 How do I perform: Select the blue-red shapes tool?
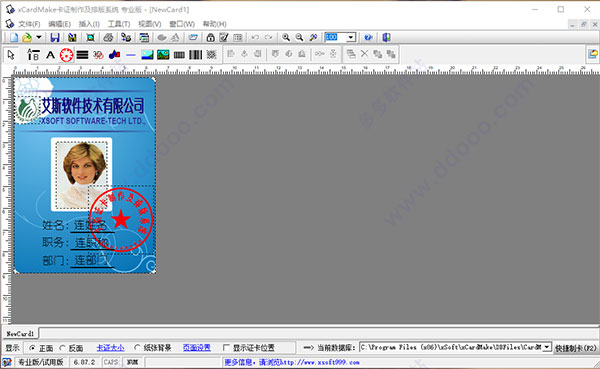114,55
